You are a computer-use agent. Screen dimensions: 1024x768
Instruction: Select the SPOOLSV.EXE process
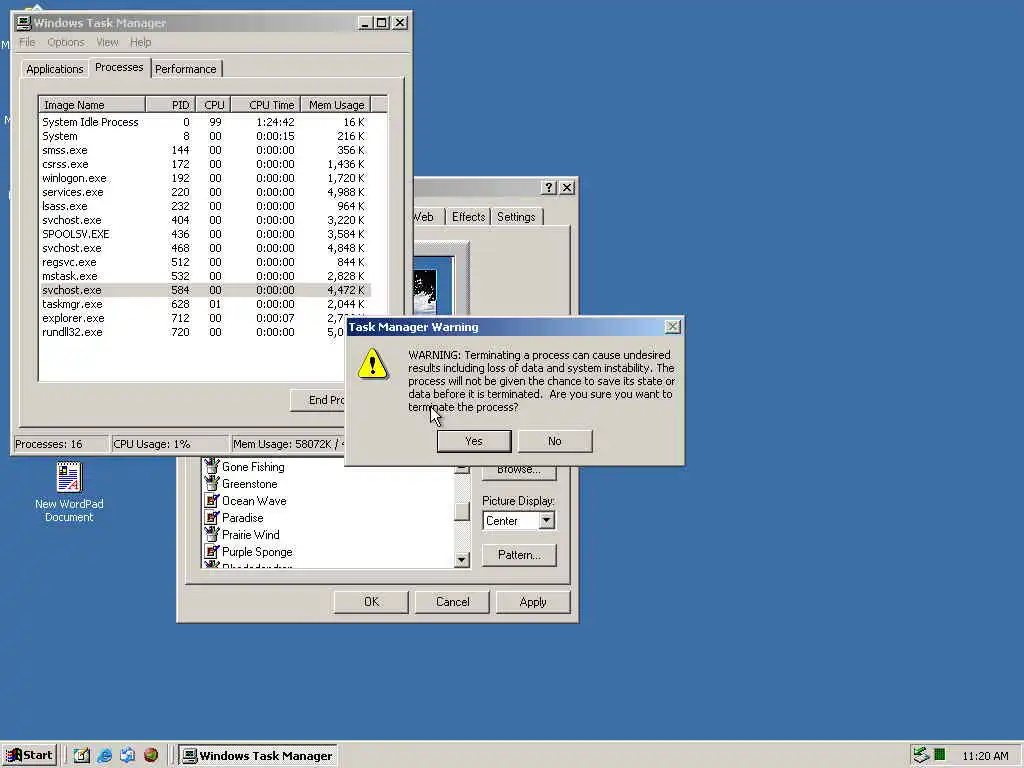point(204,234)
